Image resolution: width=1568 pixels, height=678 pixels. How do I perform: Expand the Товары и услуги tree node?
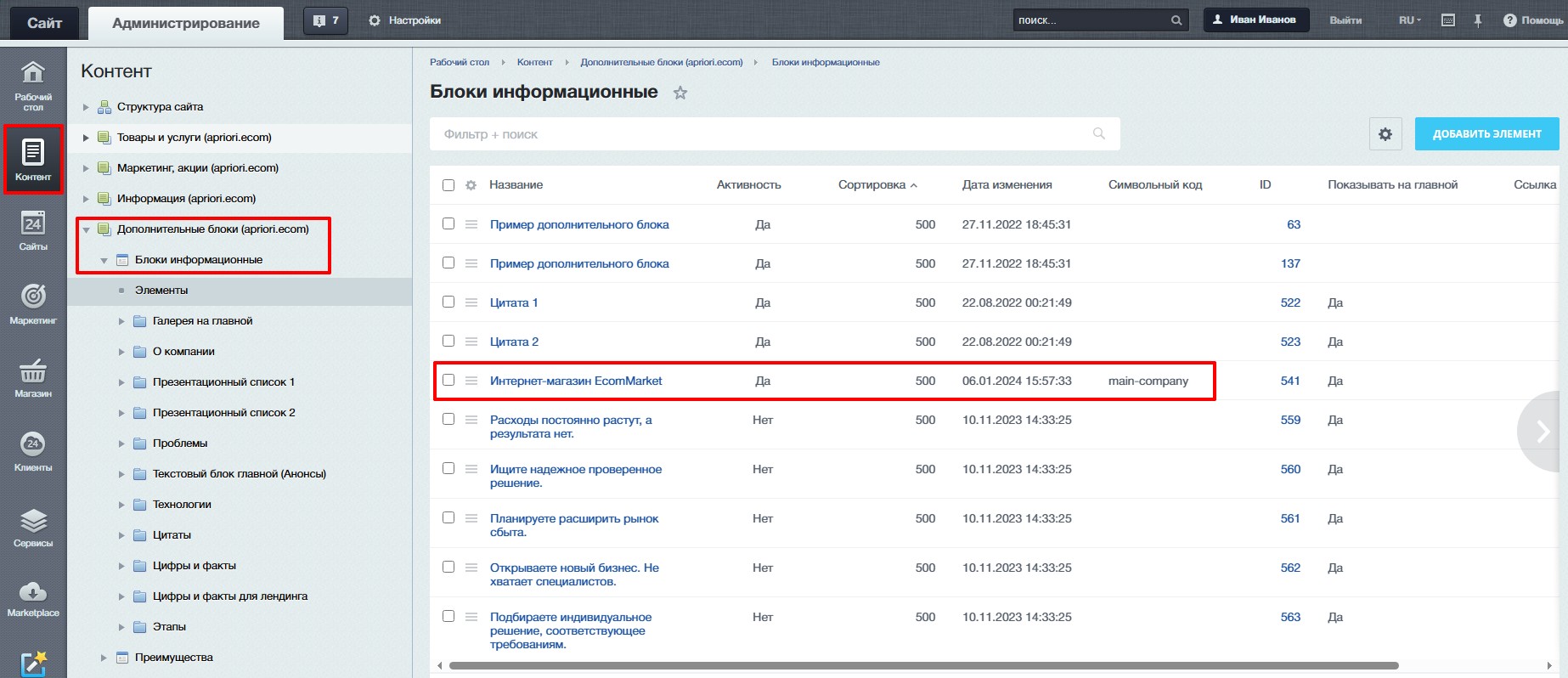(x=86, y=138)
